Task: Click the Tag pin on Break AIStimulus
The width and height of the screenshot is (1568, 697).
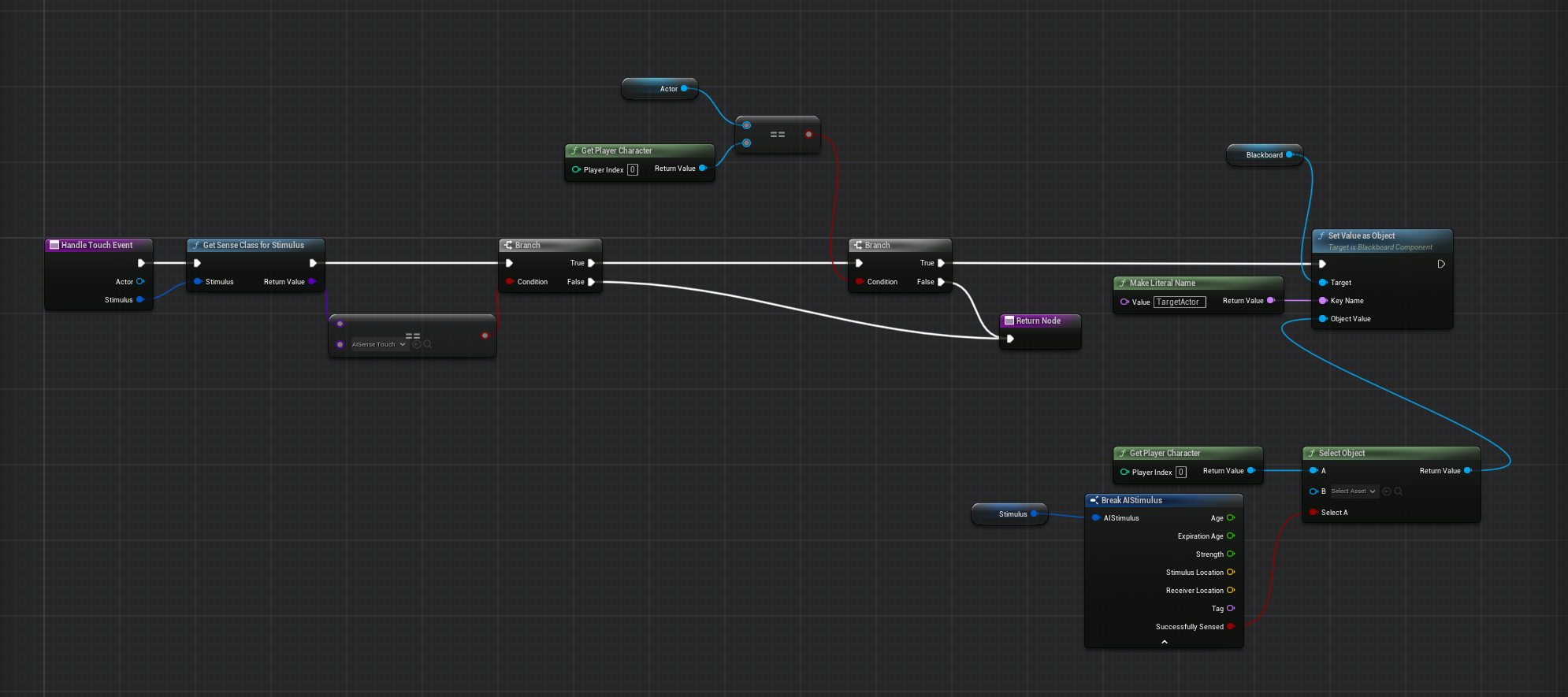Action: [x=1231, y=609]
